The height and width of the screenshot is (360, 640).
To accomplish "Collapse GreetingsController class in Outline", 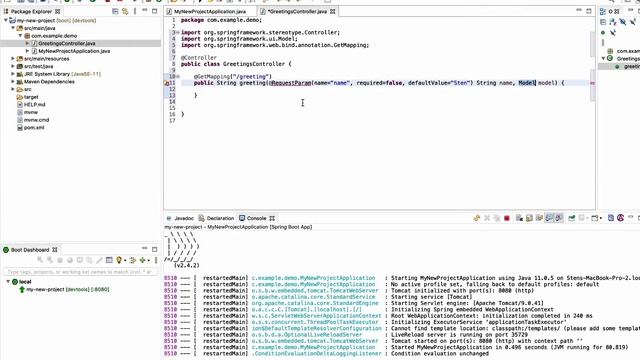I will 603,59.
